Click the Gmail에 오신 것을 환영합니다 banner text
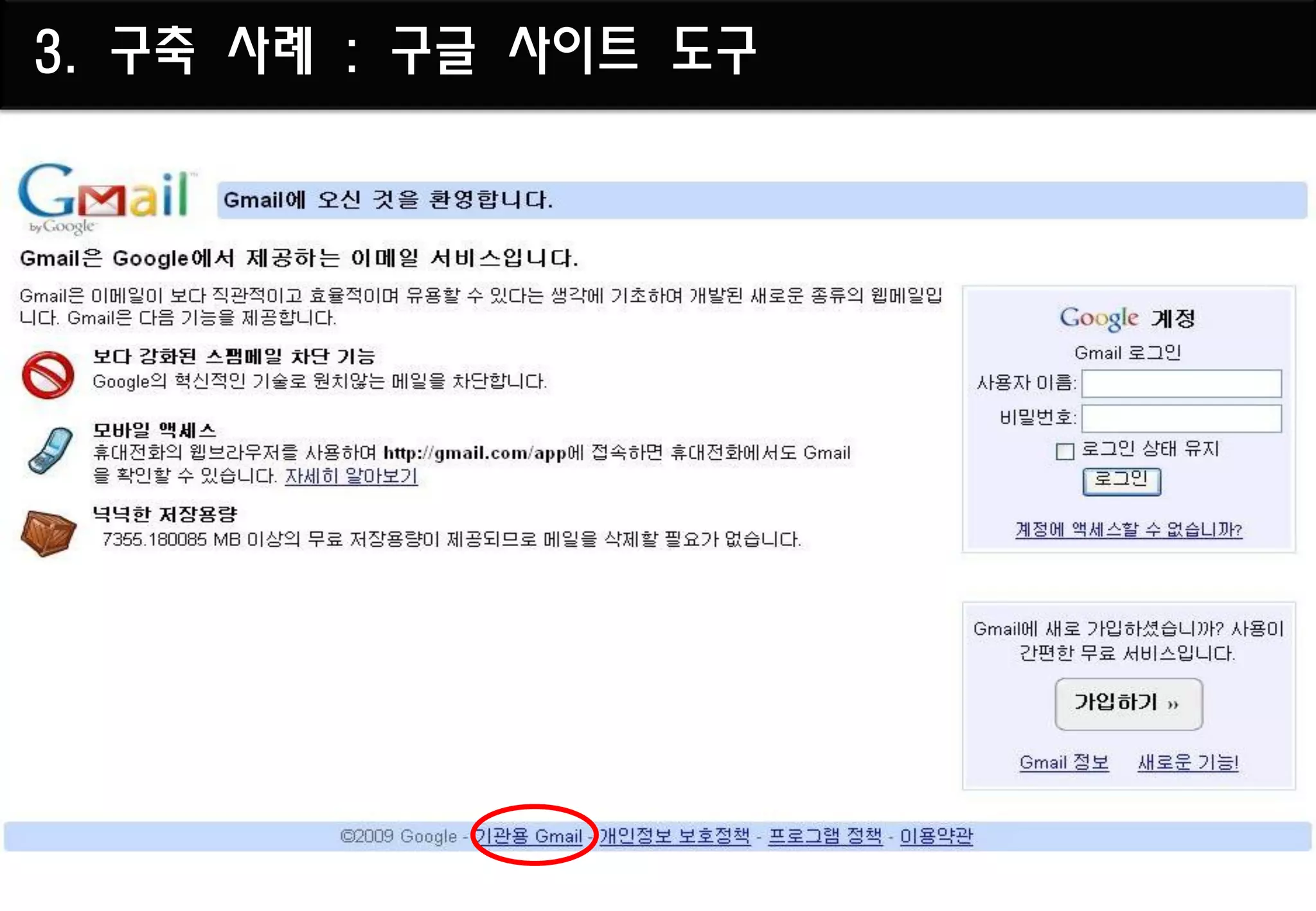 [388, 200]
